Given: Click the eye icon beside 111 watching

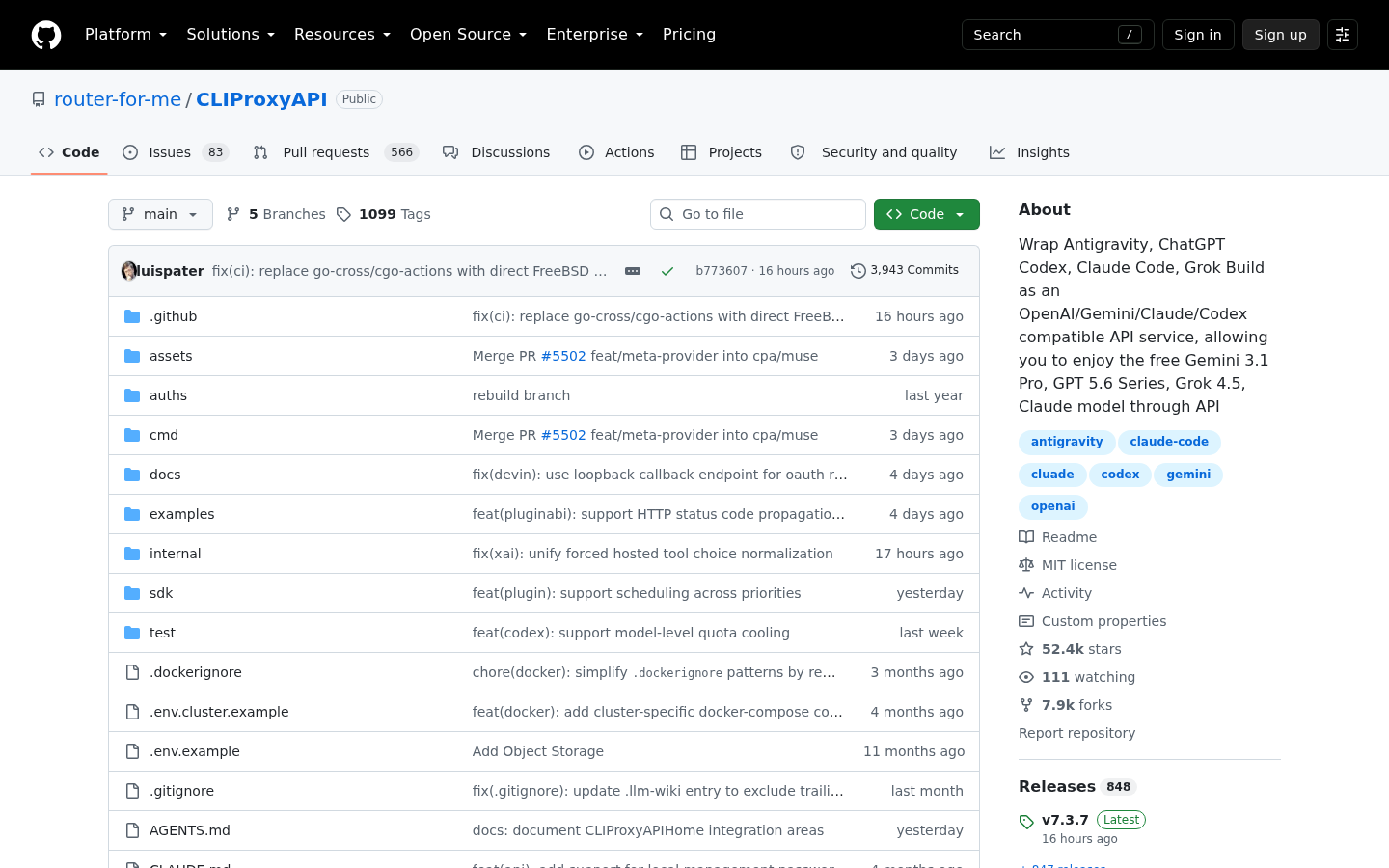Looking at the screenshot, I should (x=1026, y=677).
